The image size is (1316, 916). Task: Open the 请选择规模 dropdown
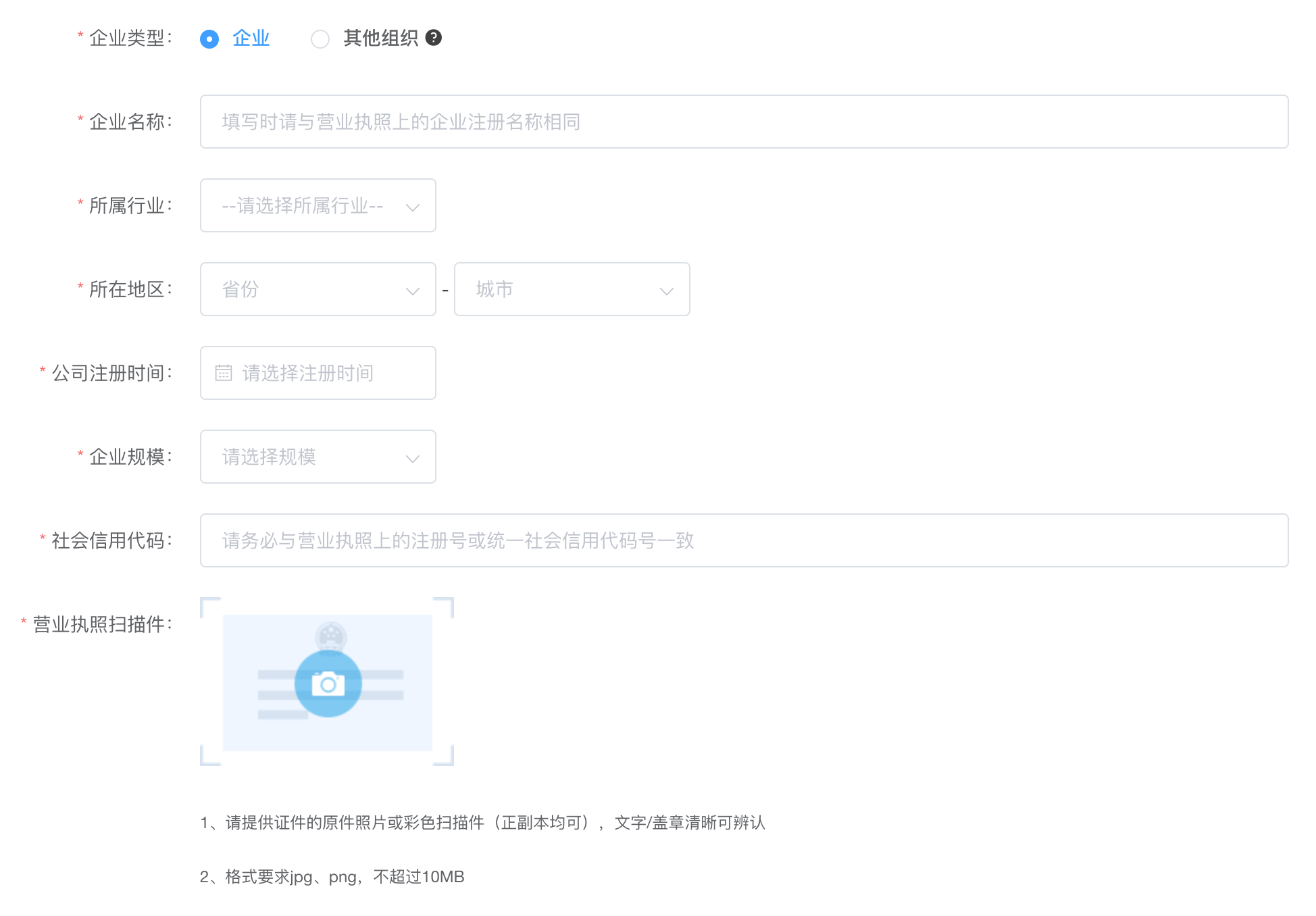297,457
